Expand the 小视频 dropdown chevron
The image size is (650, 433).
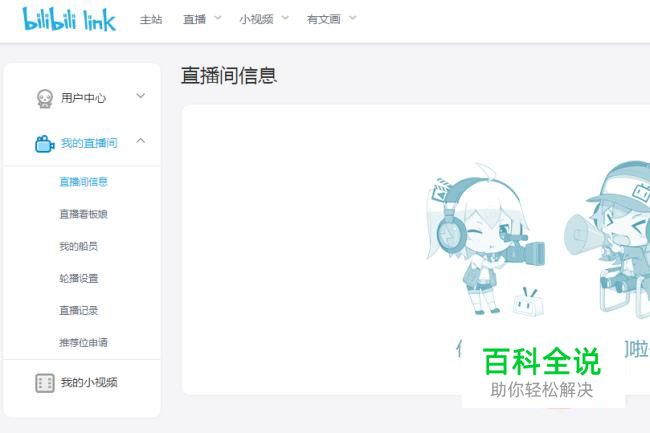pyautogui.click(x=285, y=18)
